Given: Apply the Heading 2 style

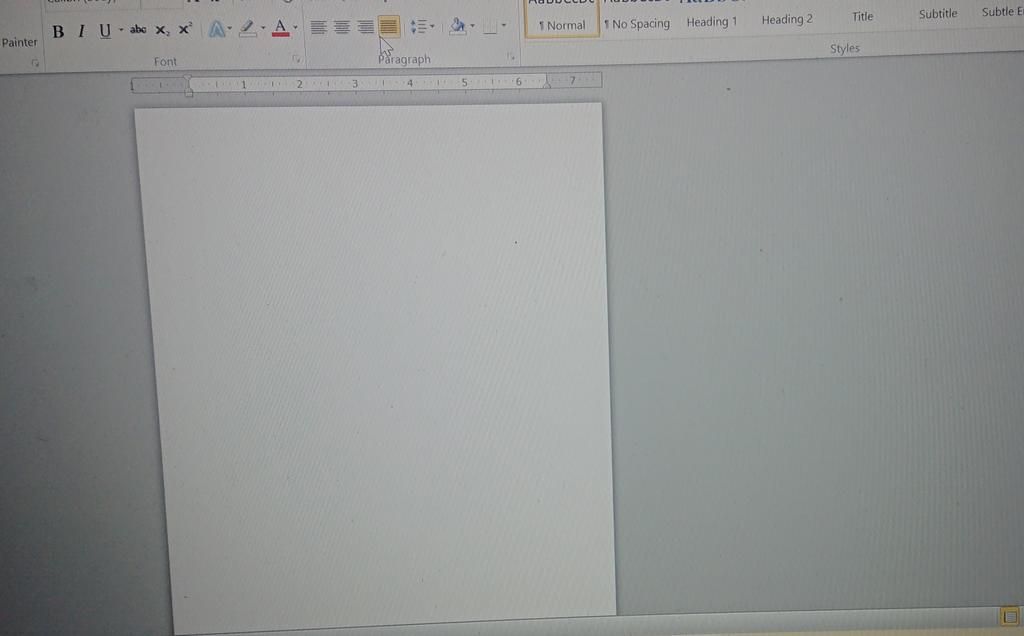Looking at the screenshot, I should click(787, 20).
